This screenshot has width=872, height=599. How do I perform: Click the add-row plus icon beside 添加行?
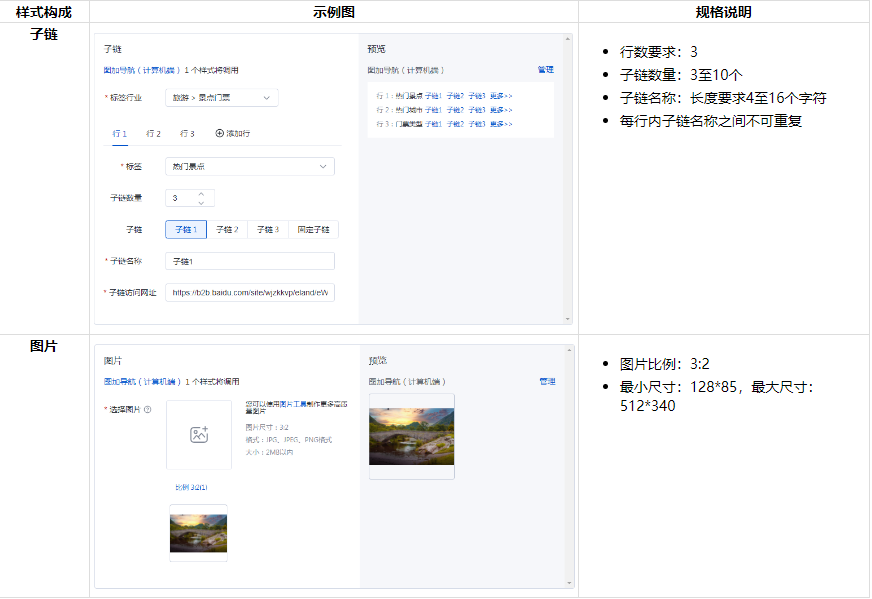218,133
